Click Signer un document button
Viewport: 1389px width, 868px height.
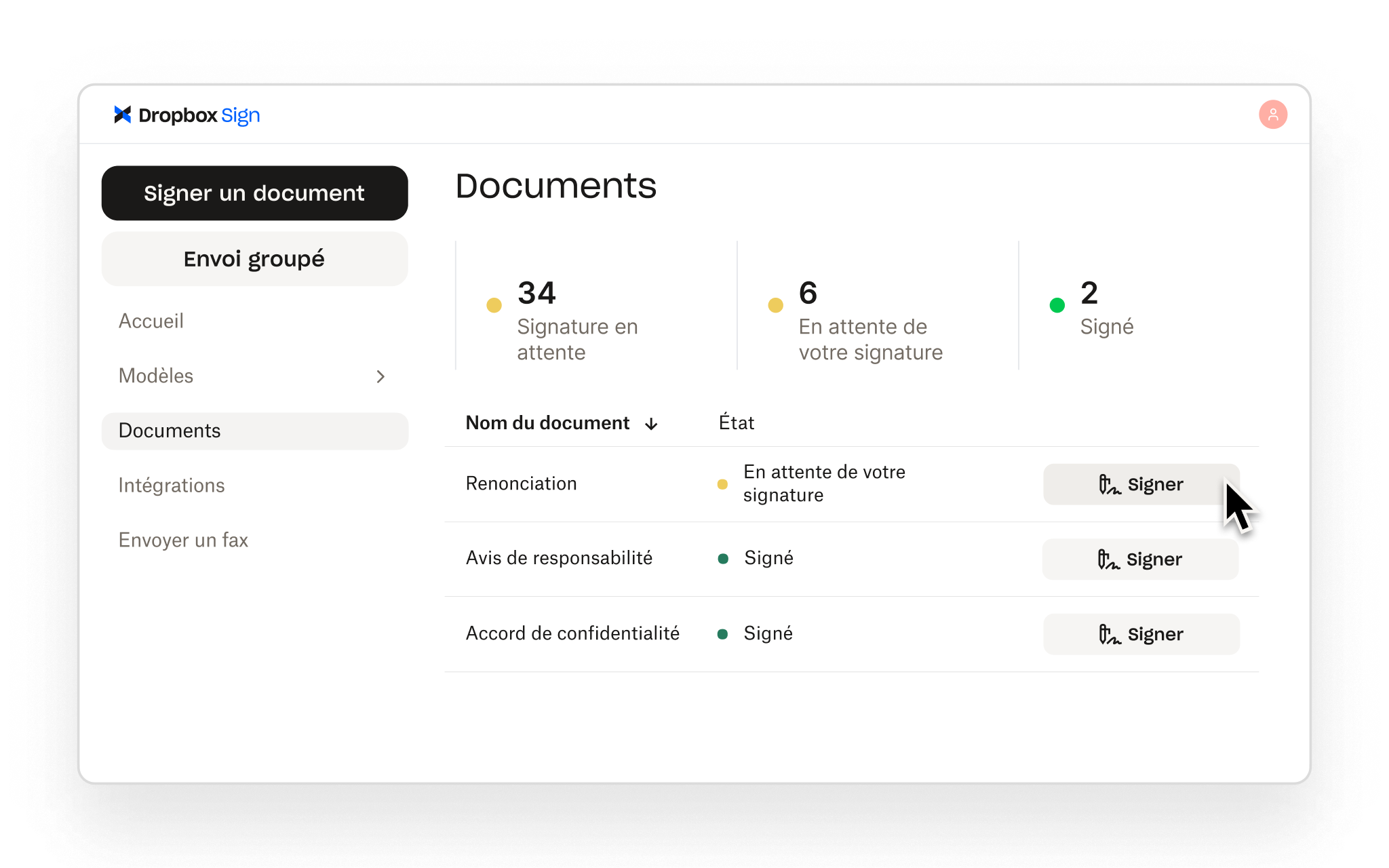[x=254, y=193]
